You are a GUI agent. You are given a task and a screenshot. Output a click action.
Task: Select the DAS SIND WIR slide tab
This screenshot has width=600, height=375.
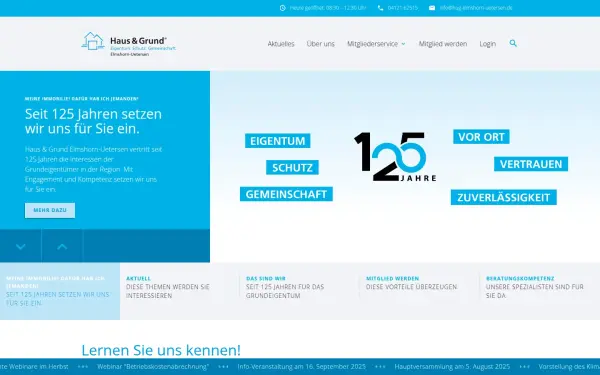click(x=300, y=291)
